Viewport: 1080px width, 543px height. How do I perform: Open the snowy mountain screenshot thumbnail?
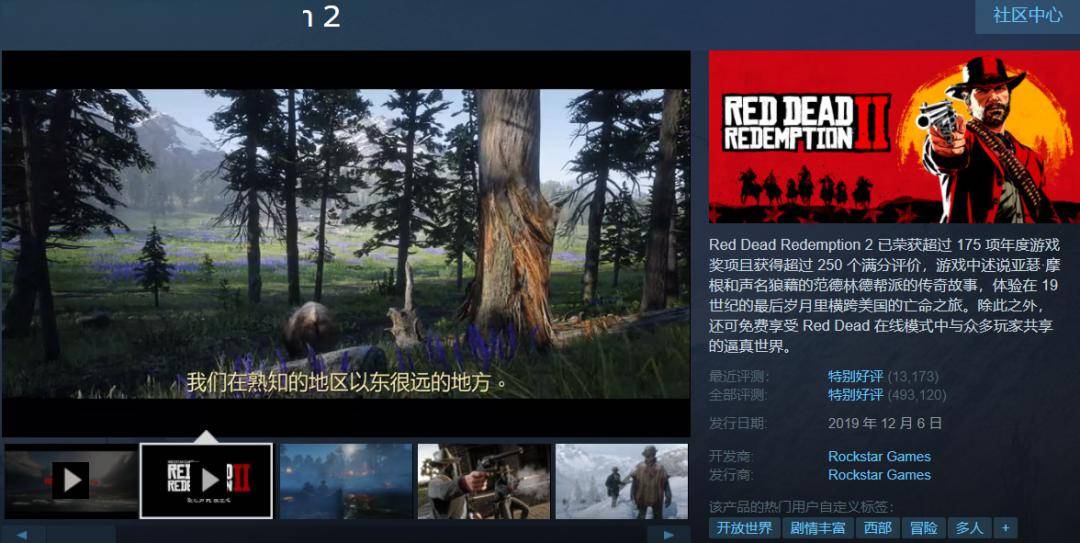tap(621, 480)
